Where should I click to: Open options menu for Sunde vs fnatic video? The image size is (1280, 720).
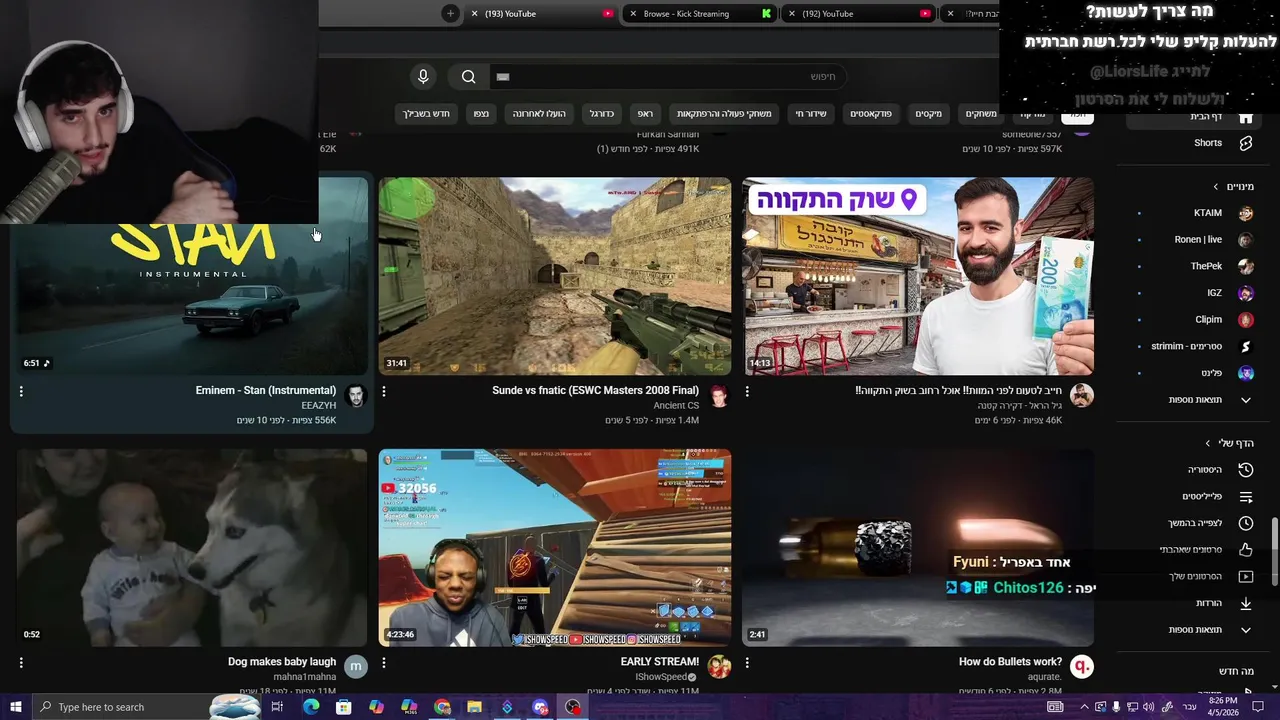click(x=384, y=392)
